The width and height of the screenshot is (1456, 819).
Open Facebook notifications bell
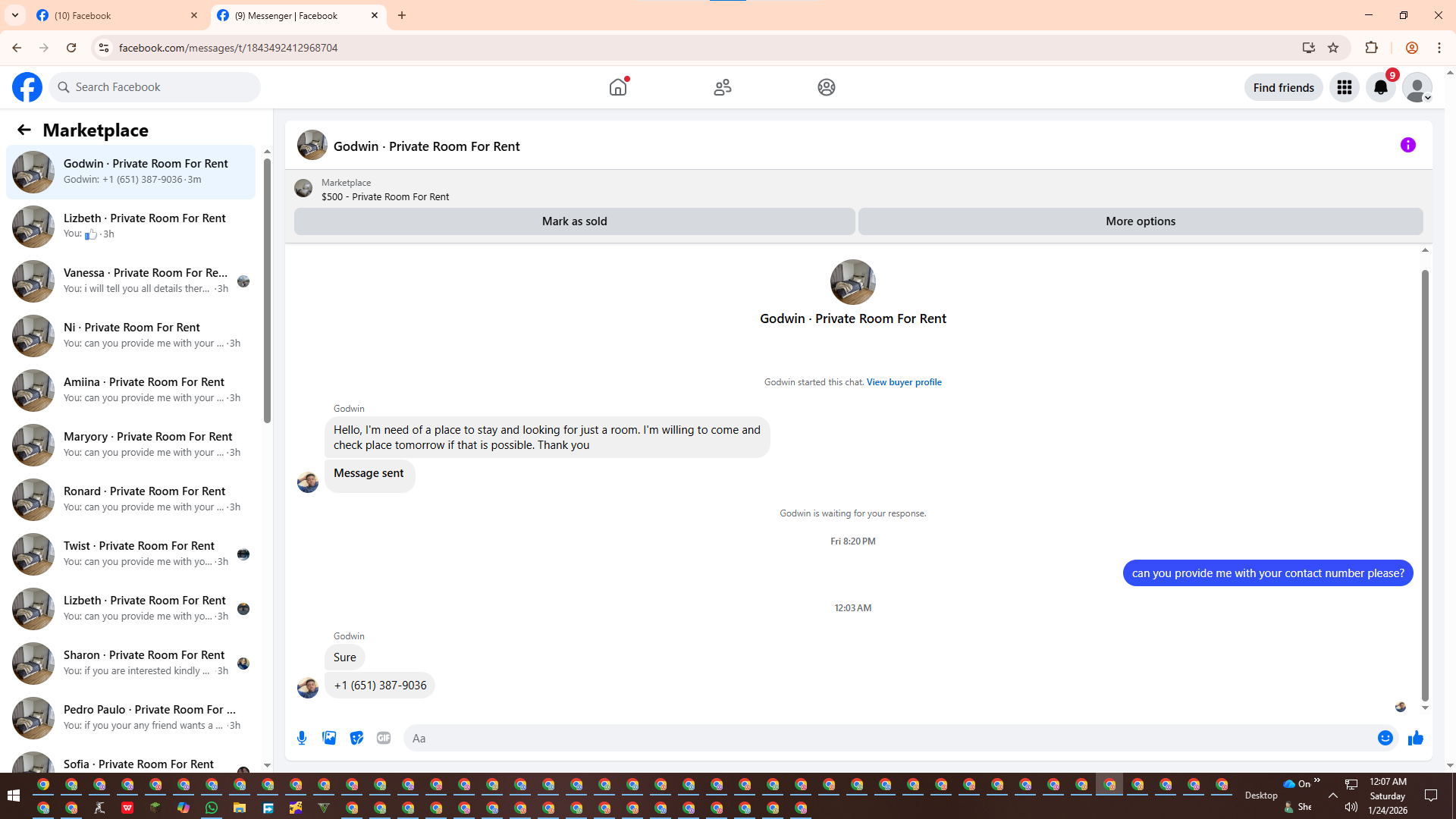1380,87
